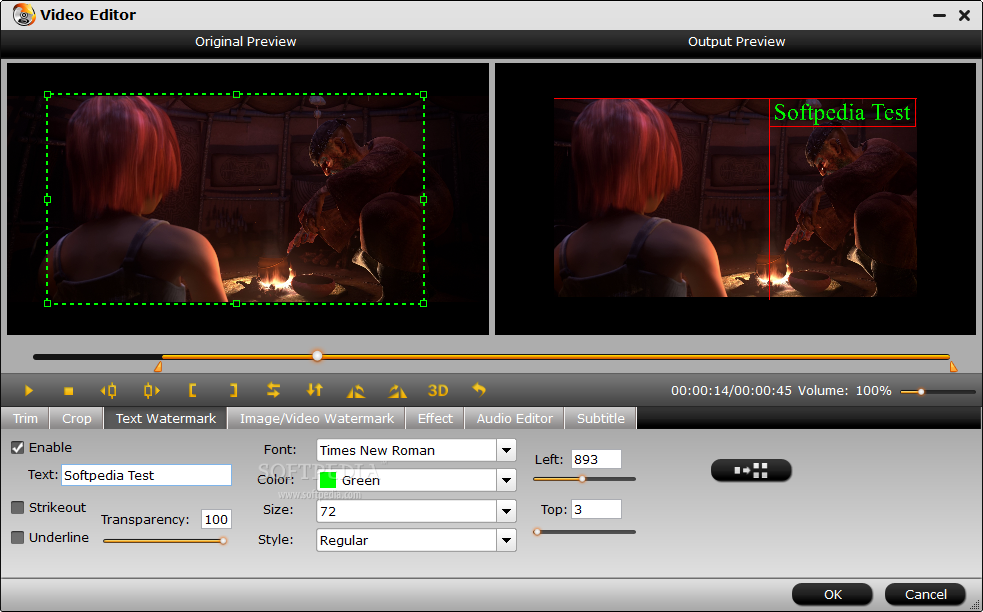
Task: Open the Style dropdown
Action: 506,541
